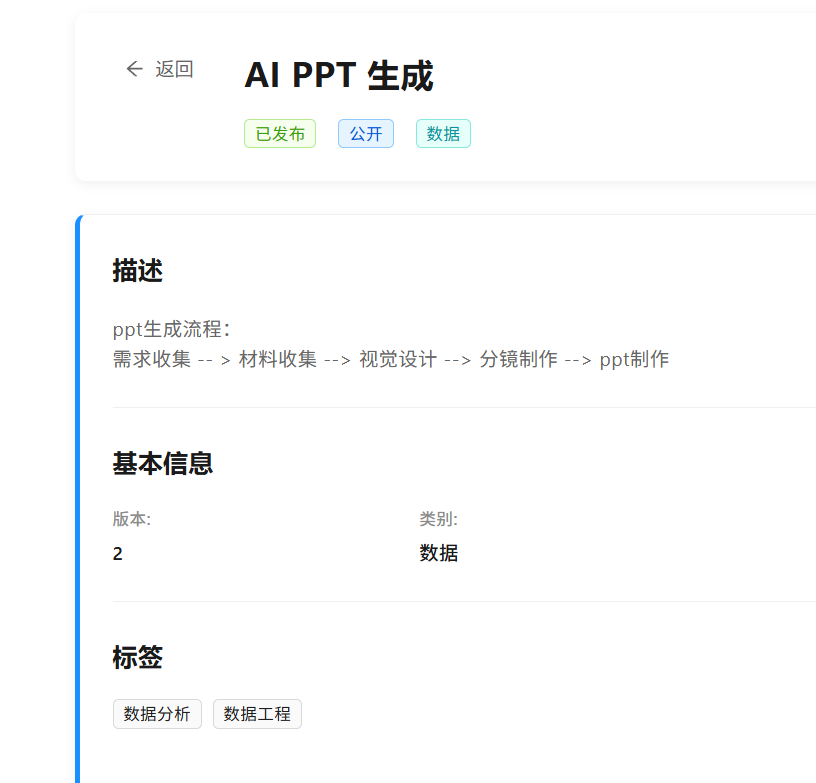Click the 版本 field label
This screenshot has height=783, width=816.
pos(132,519)
